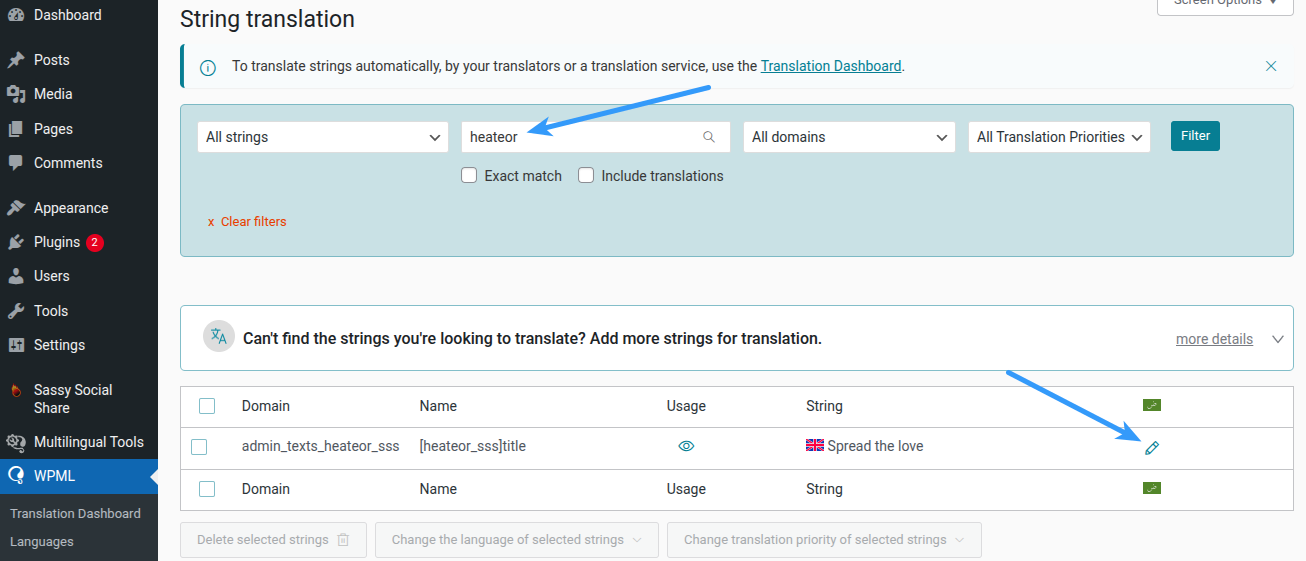
Task: Click the Pages icon in sidebar
Action: point(16,129)
